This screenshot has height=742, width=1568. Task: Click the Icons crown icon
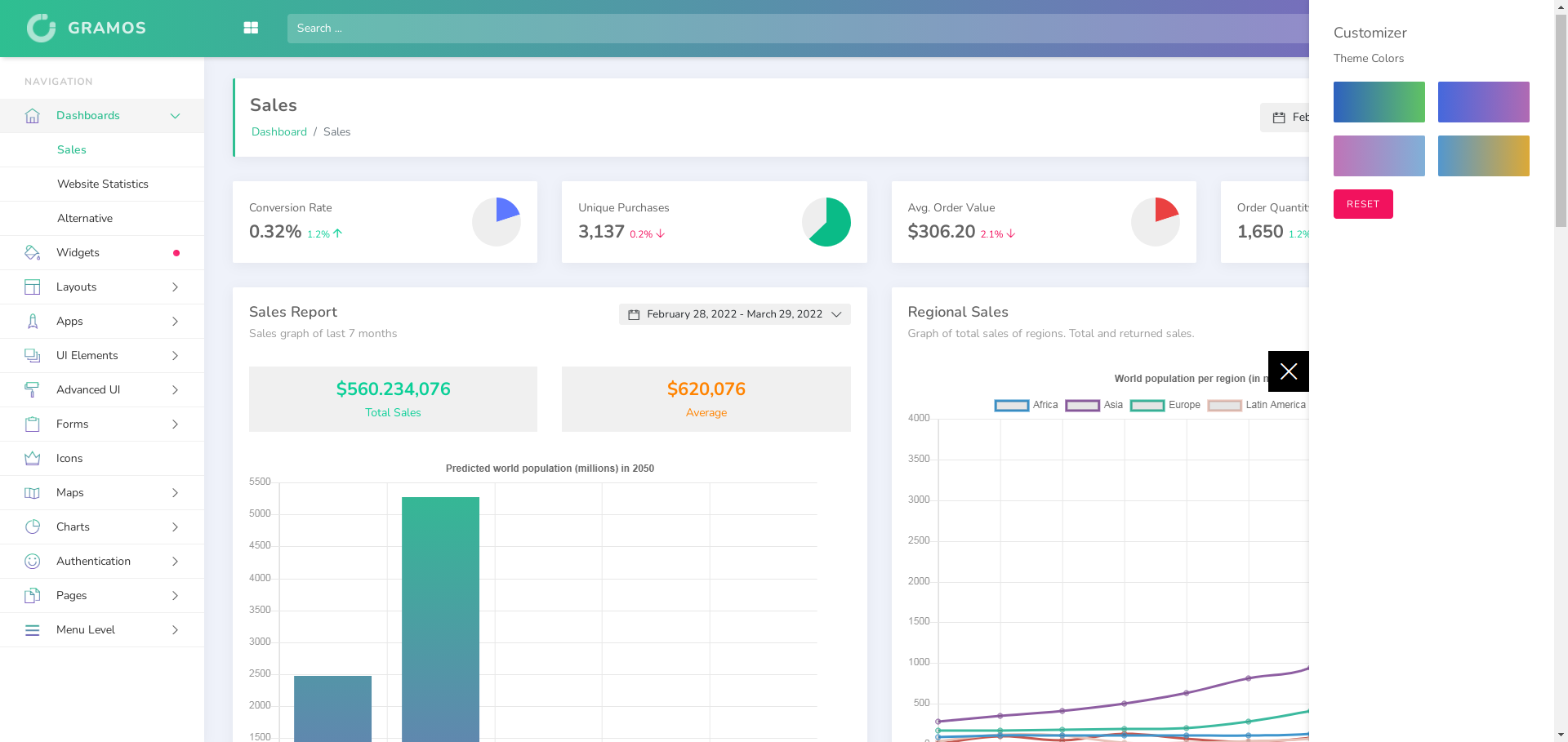(33, 459)
